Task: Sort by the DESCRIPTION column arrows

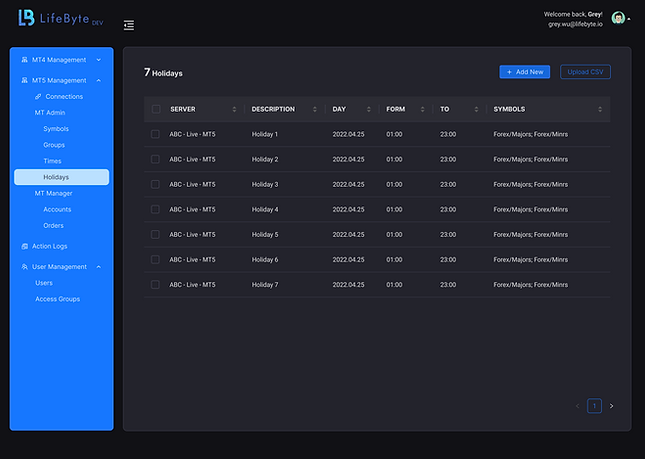Action: pos(315,109)
